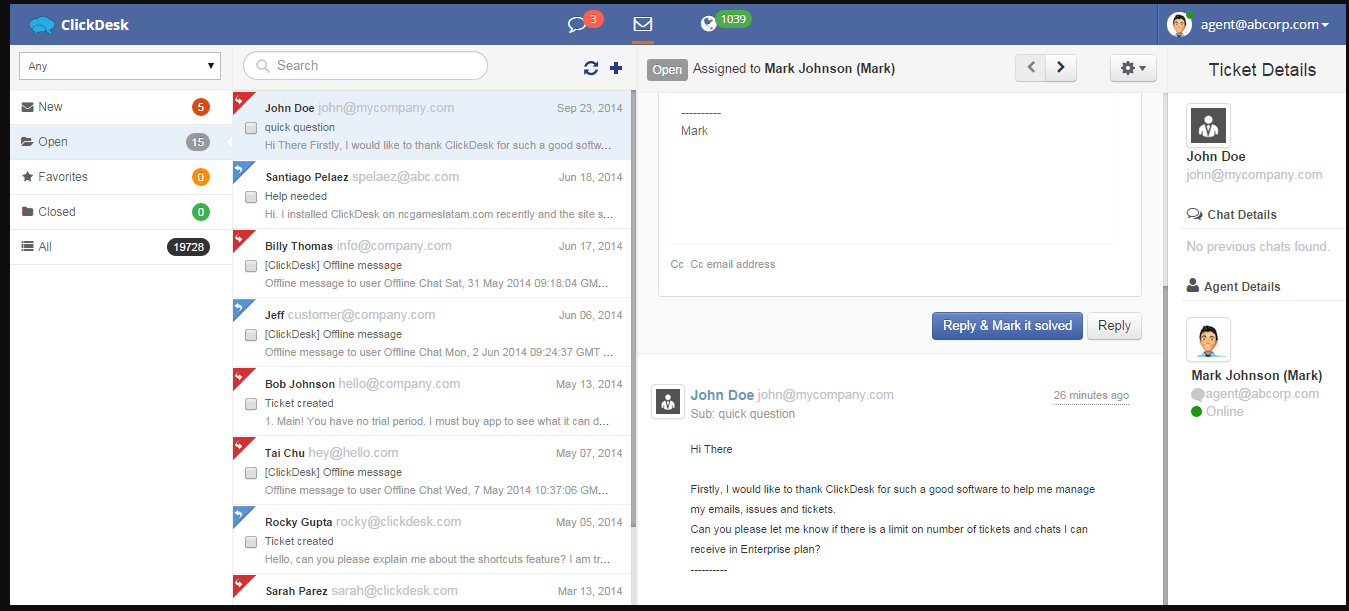Click the Reply button

[x=1114, y=326]
